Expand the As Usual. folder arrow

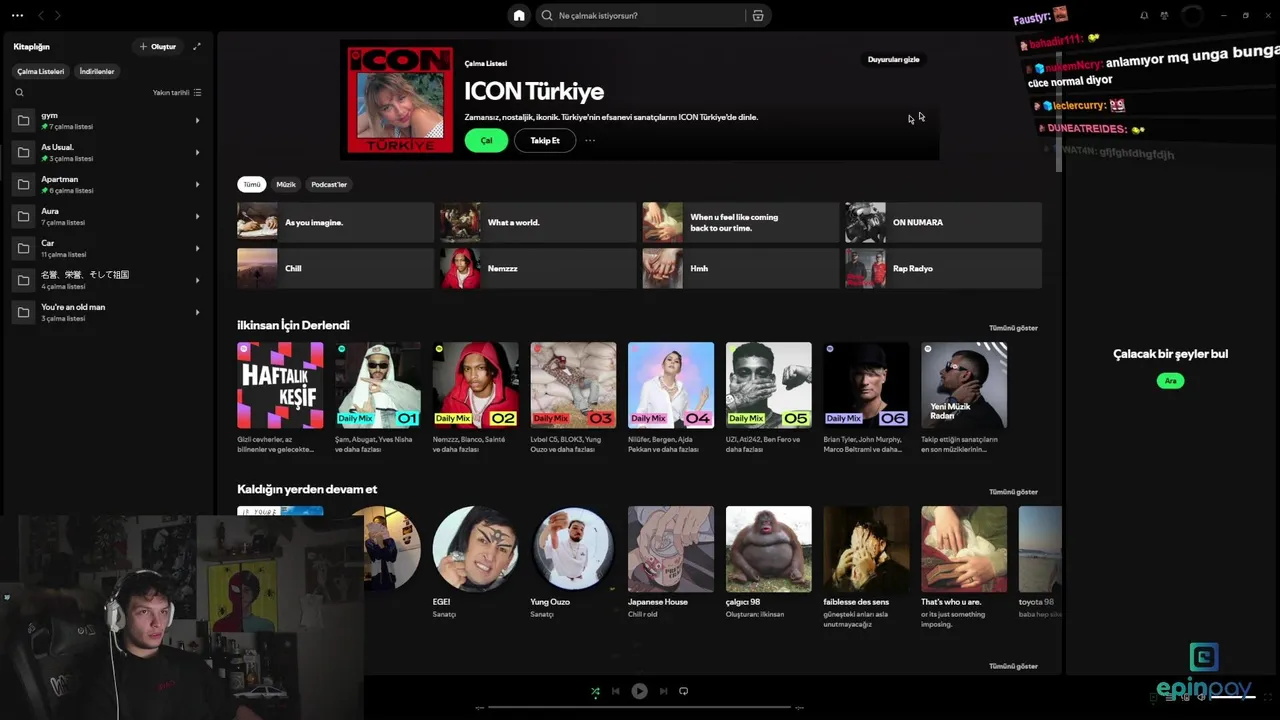point(197,152)
